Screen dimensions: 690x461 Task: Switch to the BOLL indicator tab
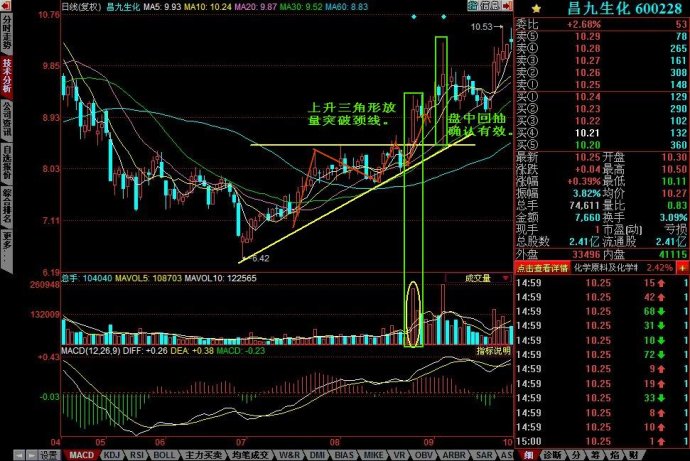tap(164, 455)
